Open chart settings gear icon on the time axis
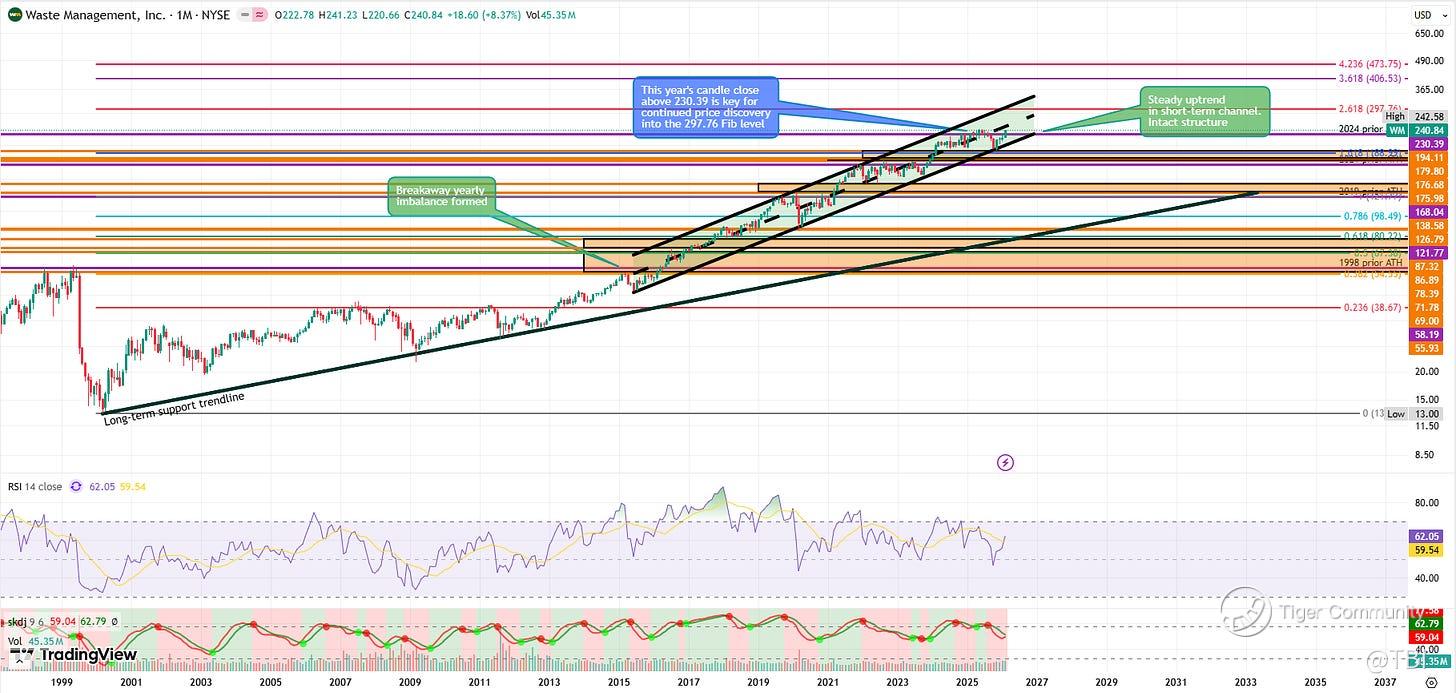Screen dimensions: 1456x693 click(x=1429, y=681)
